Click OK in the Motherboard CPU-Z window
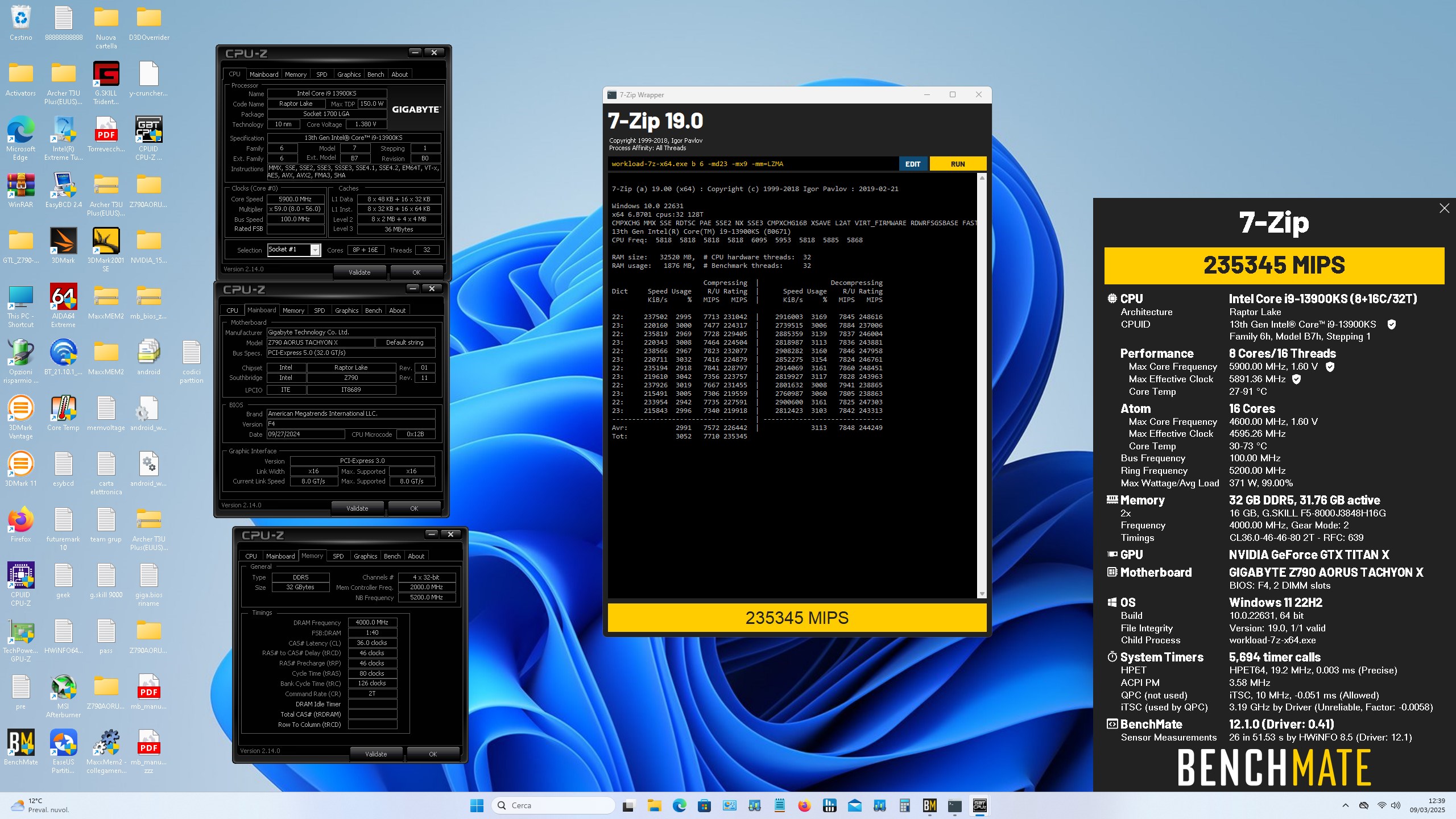This screenshot has height=819, width=1456. click(414, 508)
